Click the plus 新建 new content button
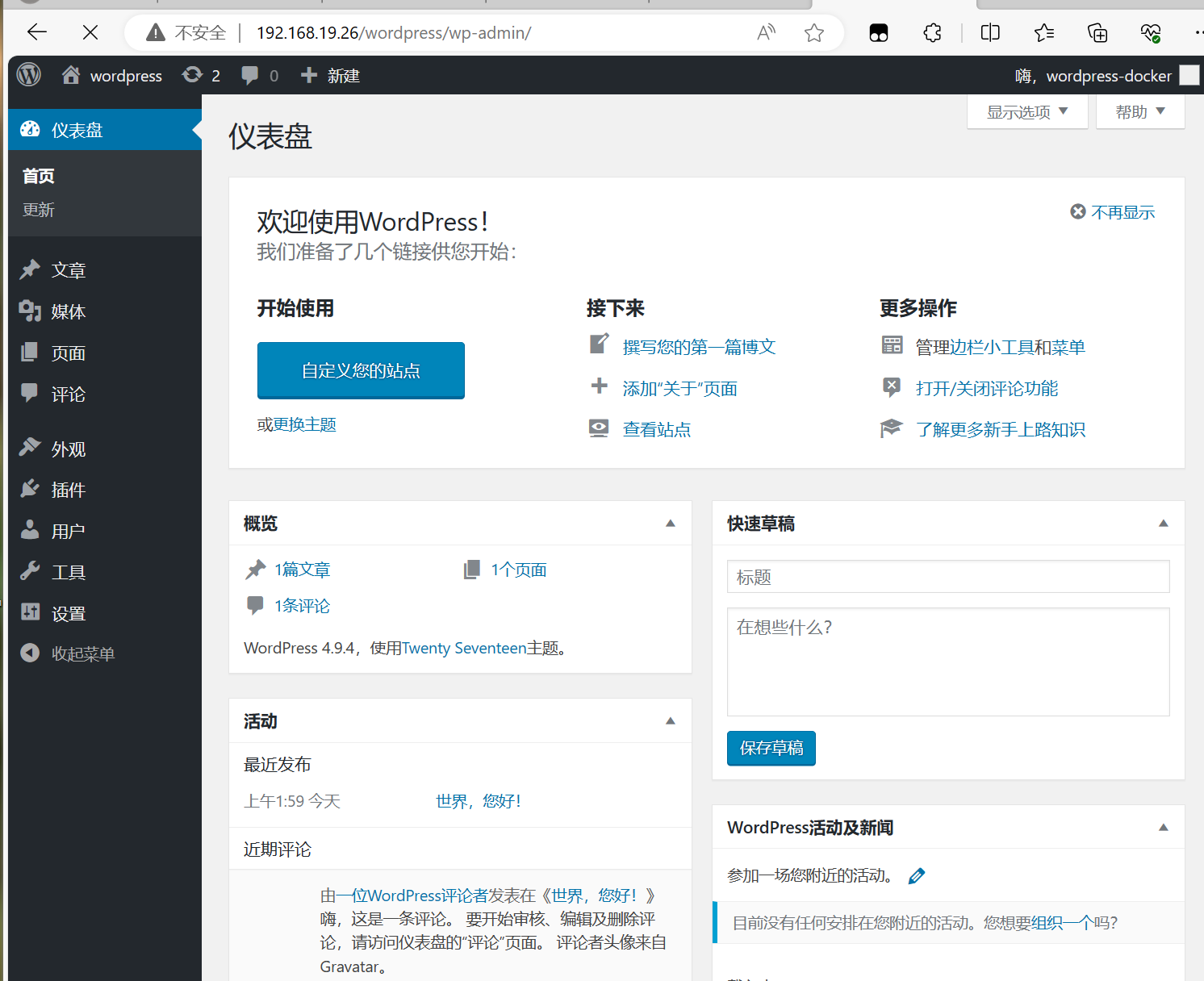The image size is (1204, 981). [x=330, y=75]
